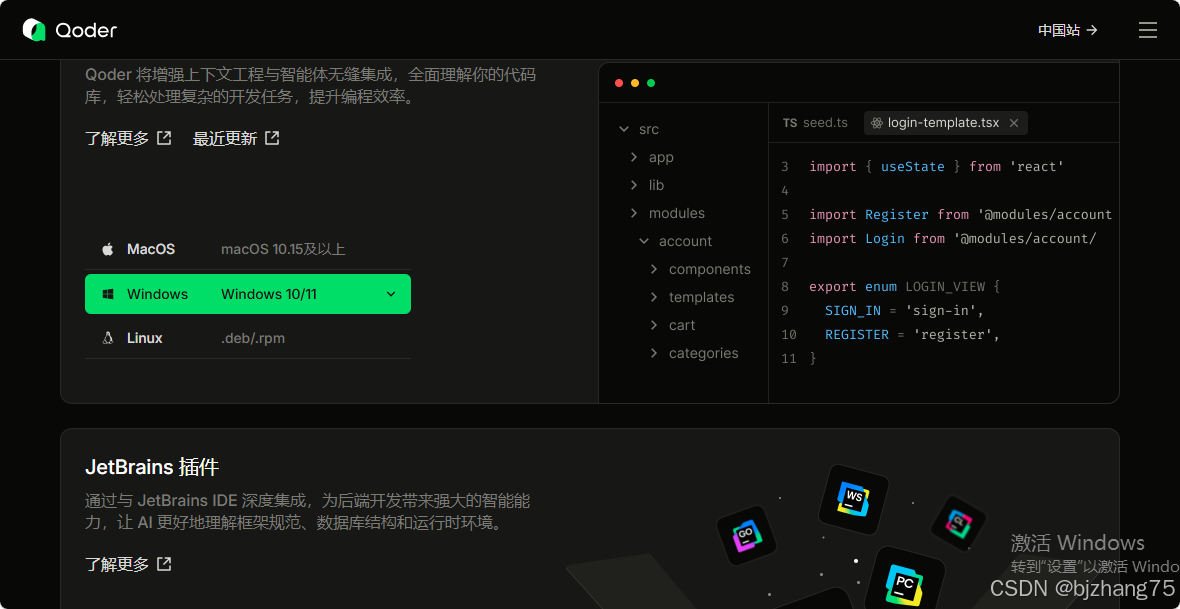
Task: Click the JetBrains 插件 heading
Action: [x=152, y=467]
